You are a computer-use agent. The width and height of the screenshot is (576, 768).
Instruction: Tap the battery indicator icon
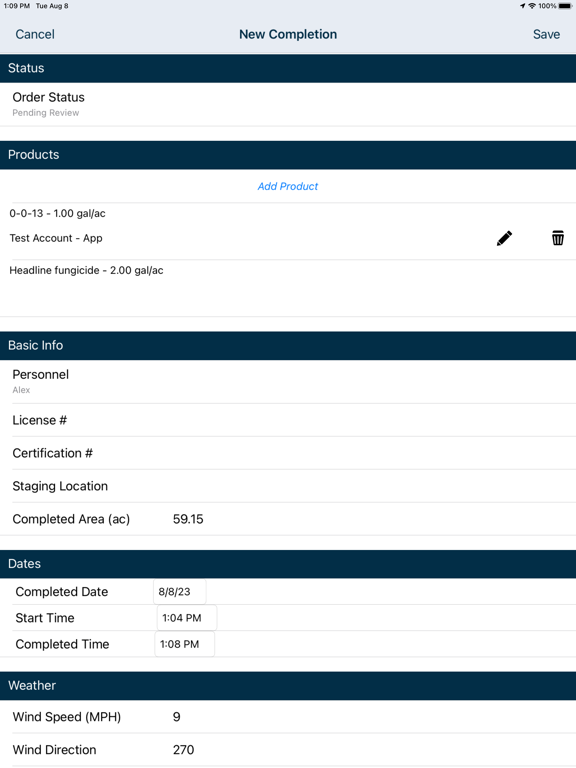click(565, 6)
